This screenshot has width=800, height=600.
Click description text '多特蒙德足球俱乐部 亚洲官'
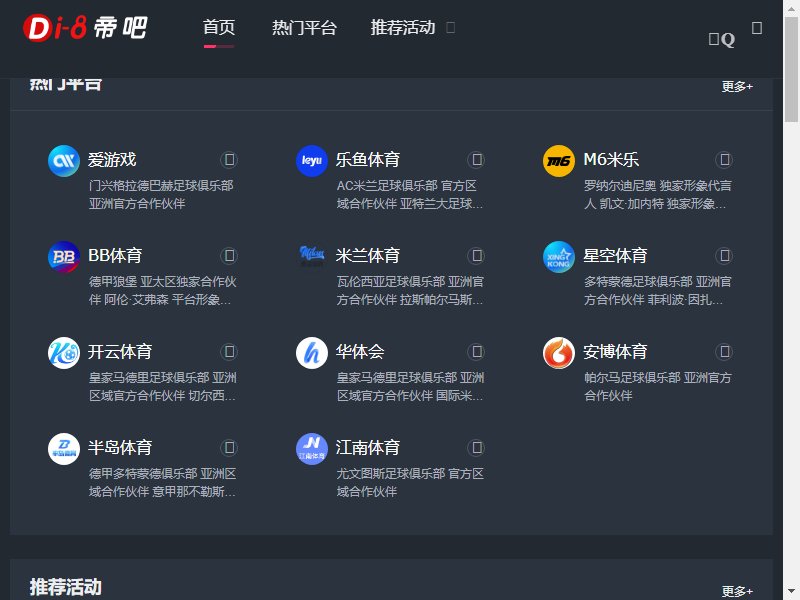click(658, 282)
